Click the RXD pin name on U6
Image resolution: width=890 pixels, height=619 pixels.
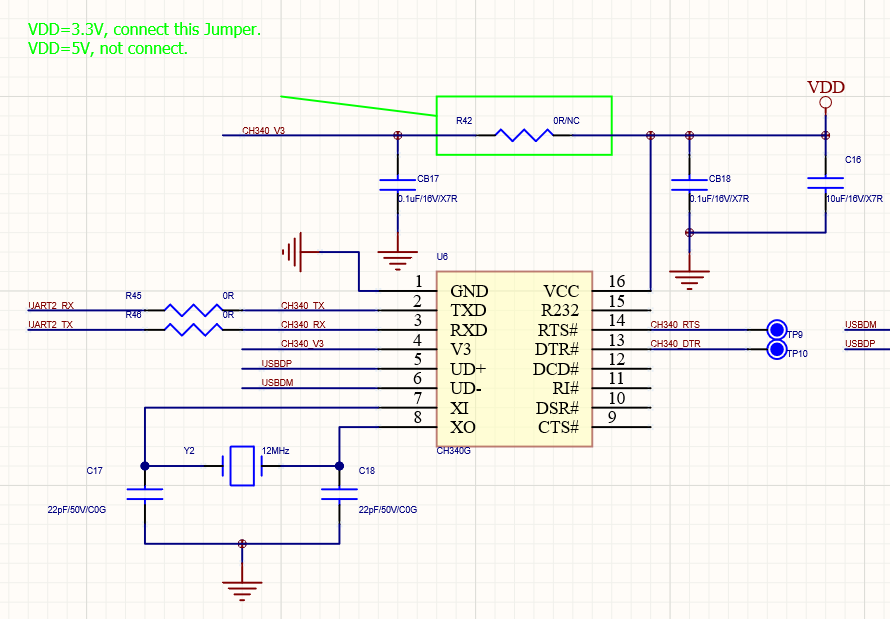[469, 330]
